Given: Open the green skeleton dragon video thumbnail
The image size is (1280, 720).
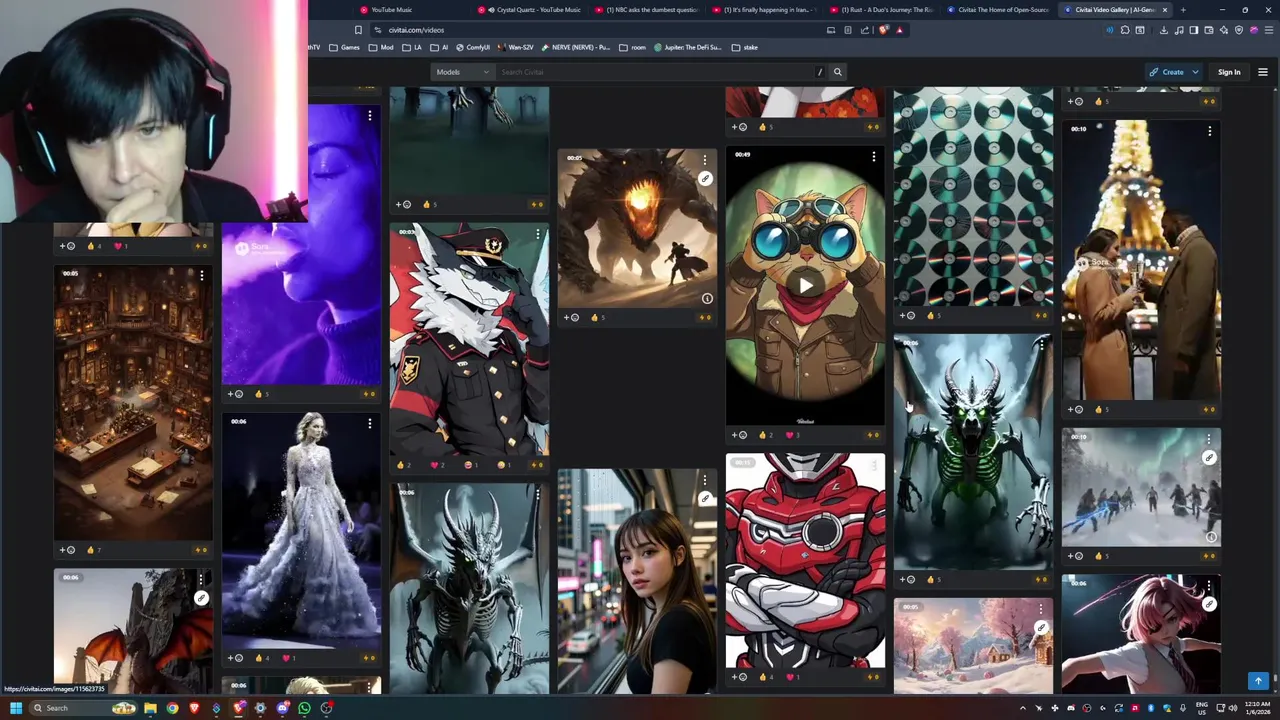Looking at the screenshot, I should click(x=973, y=452).
